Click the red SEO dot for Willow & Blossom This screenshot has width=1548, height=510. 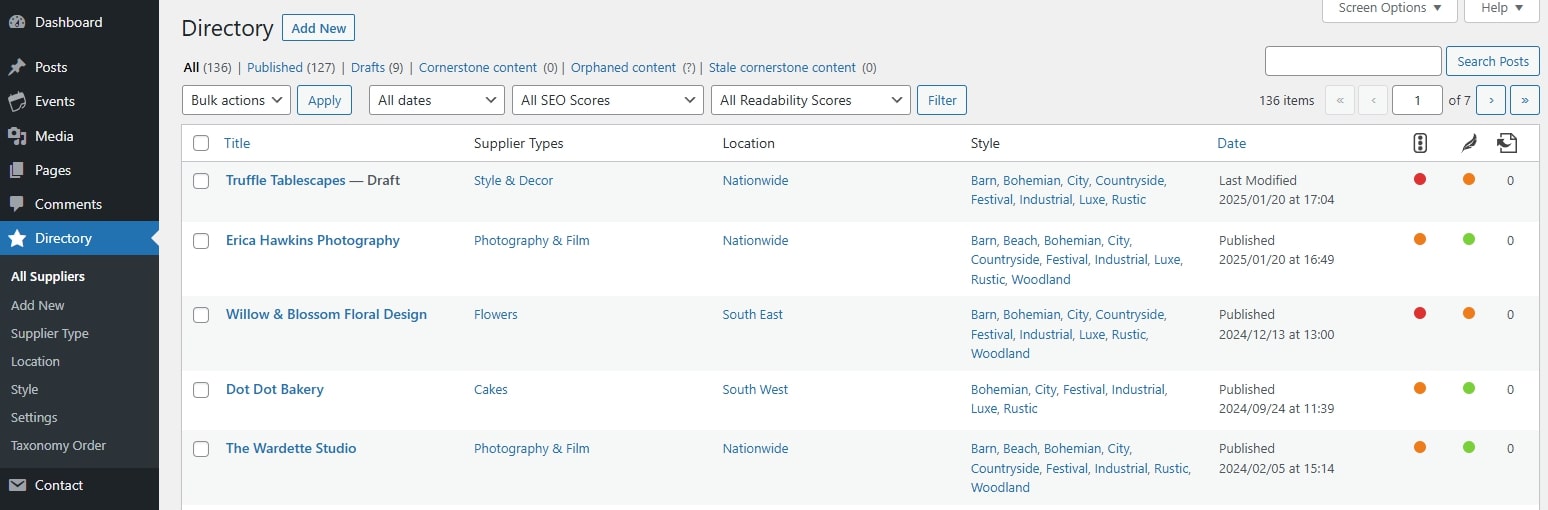point(1420,314)
